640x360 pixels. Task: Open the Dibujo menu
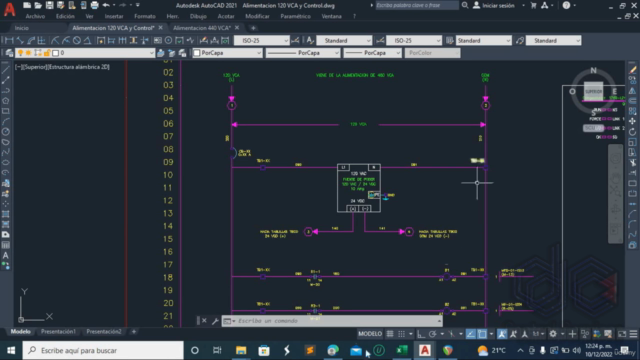click(198, 16)
